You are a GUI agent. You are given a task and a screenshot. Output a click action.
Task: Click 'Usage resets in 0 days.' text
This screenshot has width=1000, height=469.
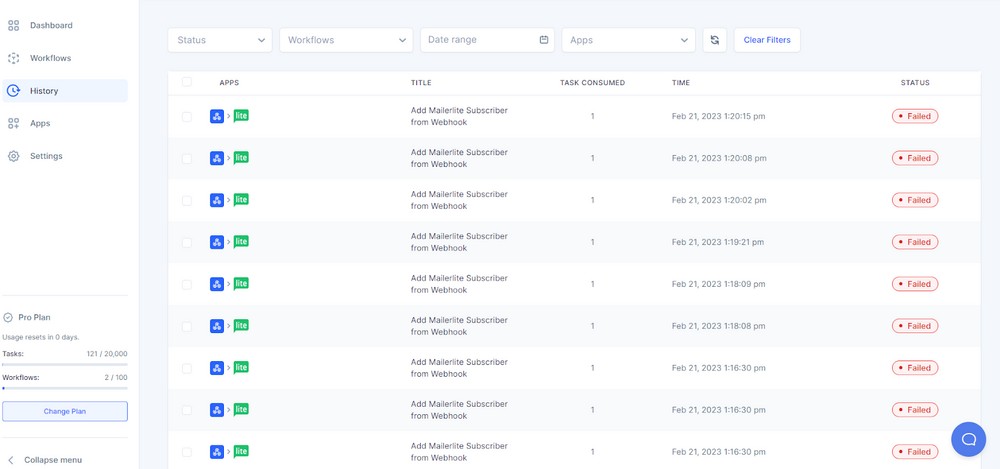click(41, 337)
